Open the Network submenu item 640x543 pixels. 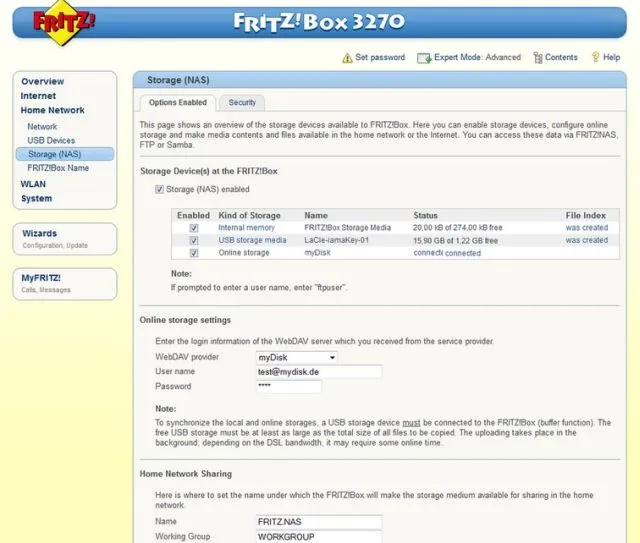(x=42, y=127)
